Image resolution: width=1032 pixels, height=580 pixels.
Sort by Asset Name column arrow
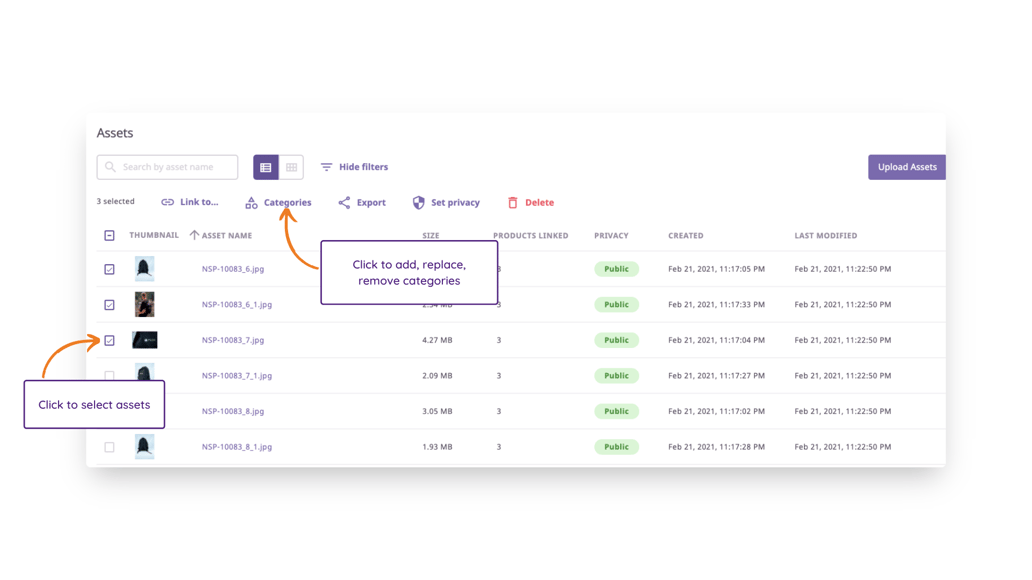(194, 236)
